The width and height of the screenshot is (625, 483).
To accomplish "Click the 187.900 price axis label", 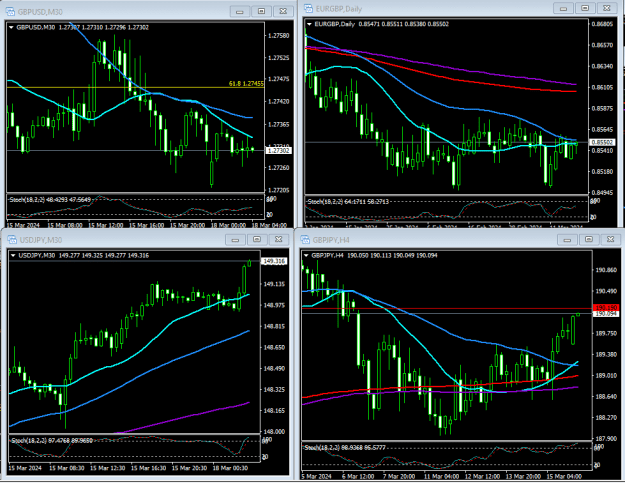I will (x=606, y=439).
